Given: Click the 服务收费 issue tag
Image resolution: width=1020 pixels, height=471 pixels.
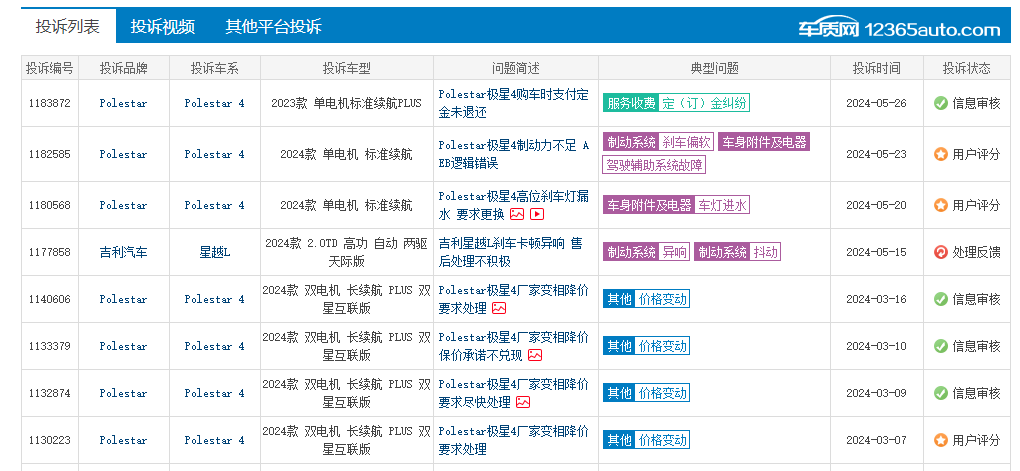Looking at the screenshot, I should [x=630, y=103].
